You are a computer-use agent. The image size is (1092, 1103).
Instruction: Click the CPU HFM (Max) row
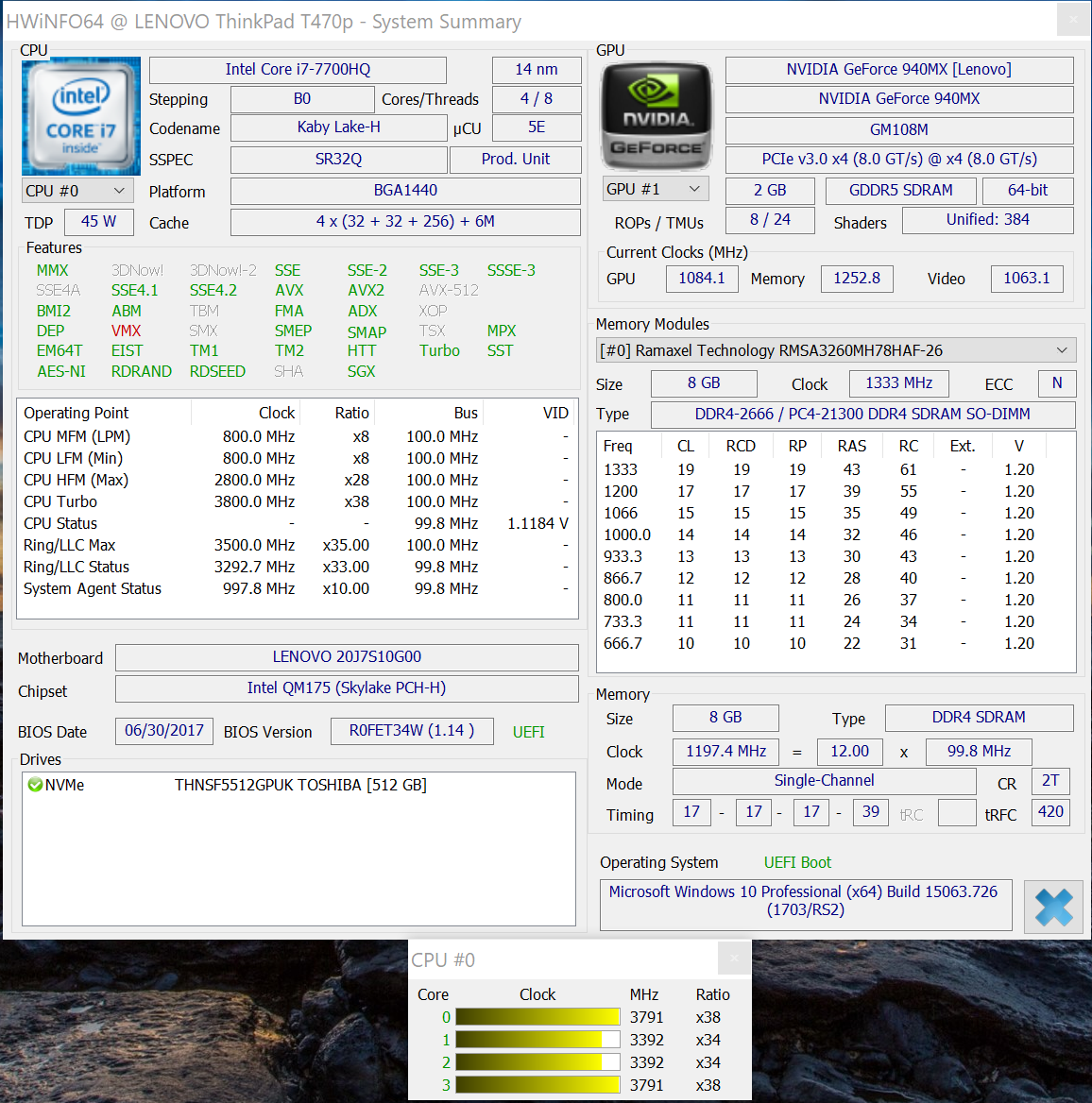[x=297, y=481]
